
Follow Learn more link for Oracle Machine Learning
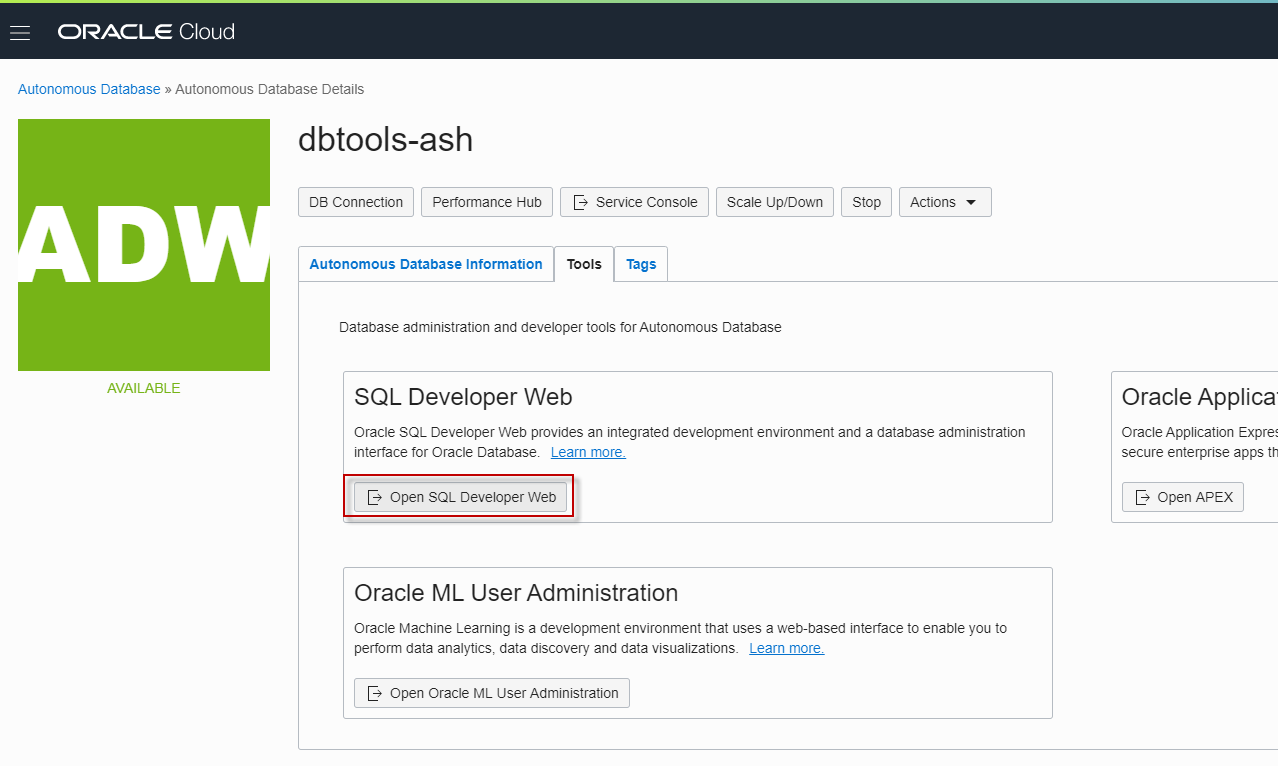pos(786,648)
